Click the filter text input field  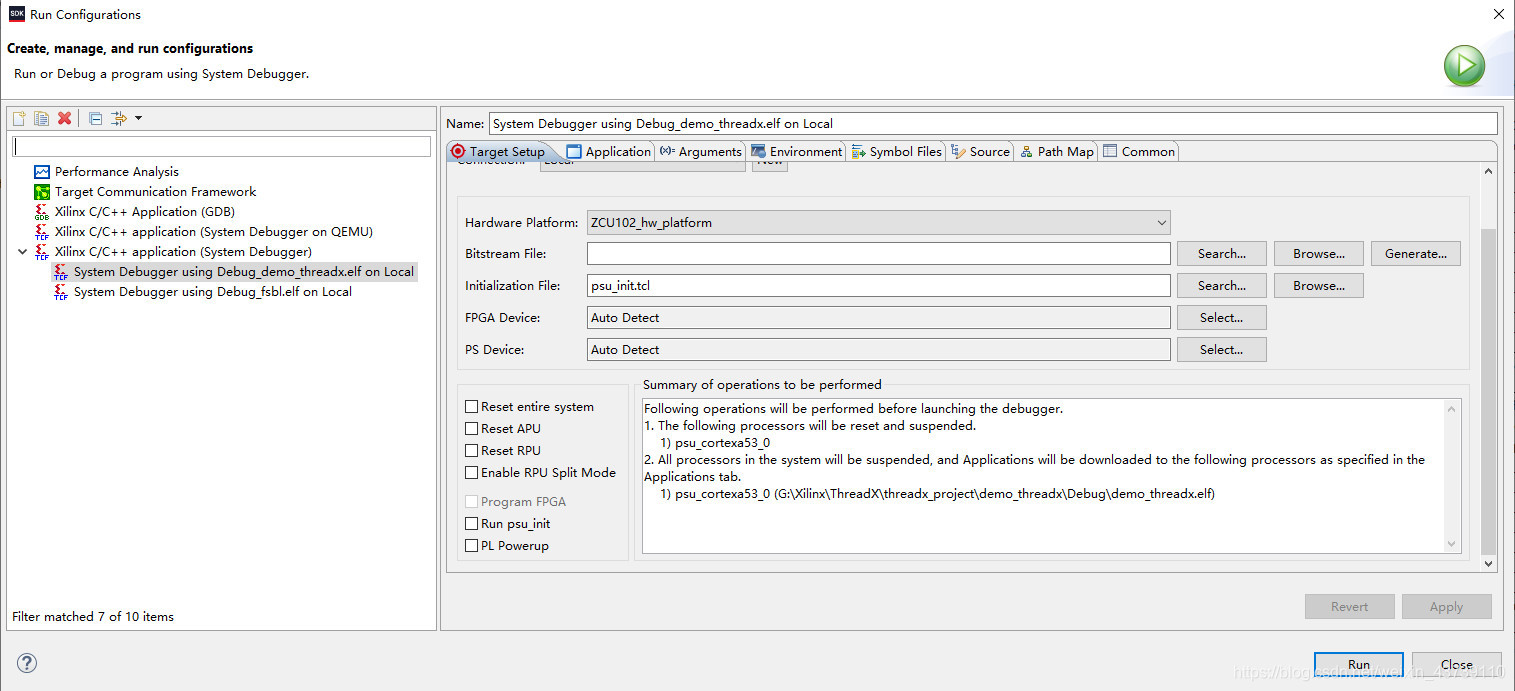(221, 146)
